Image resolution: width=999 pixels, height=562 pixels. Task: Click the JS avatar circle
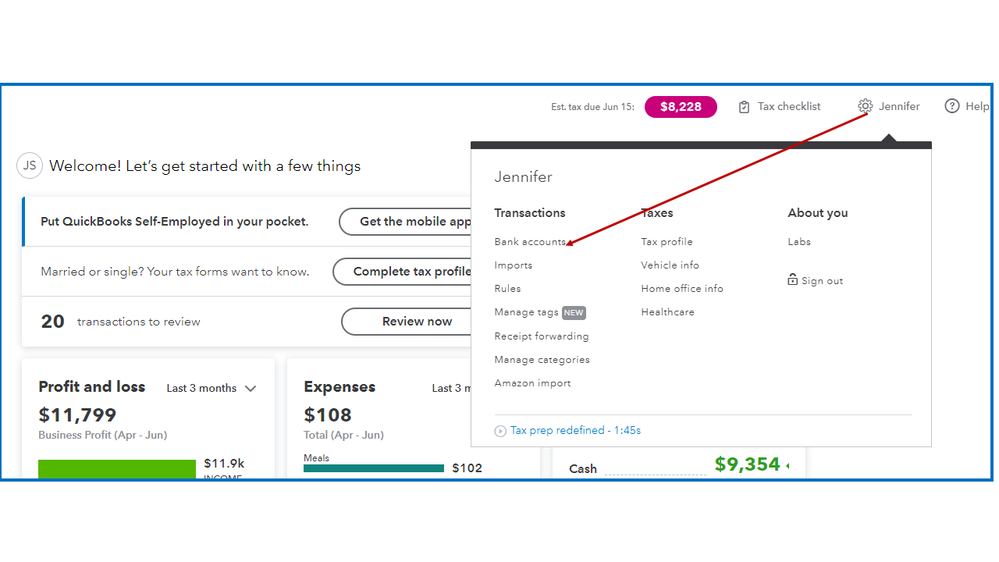coord(29,166)
